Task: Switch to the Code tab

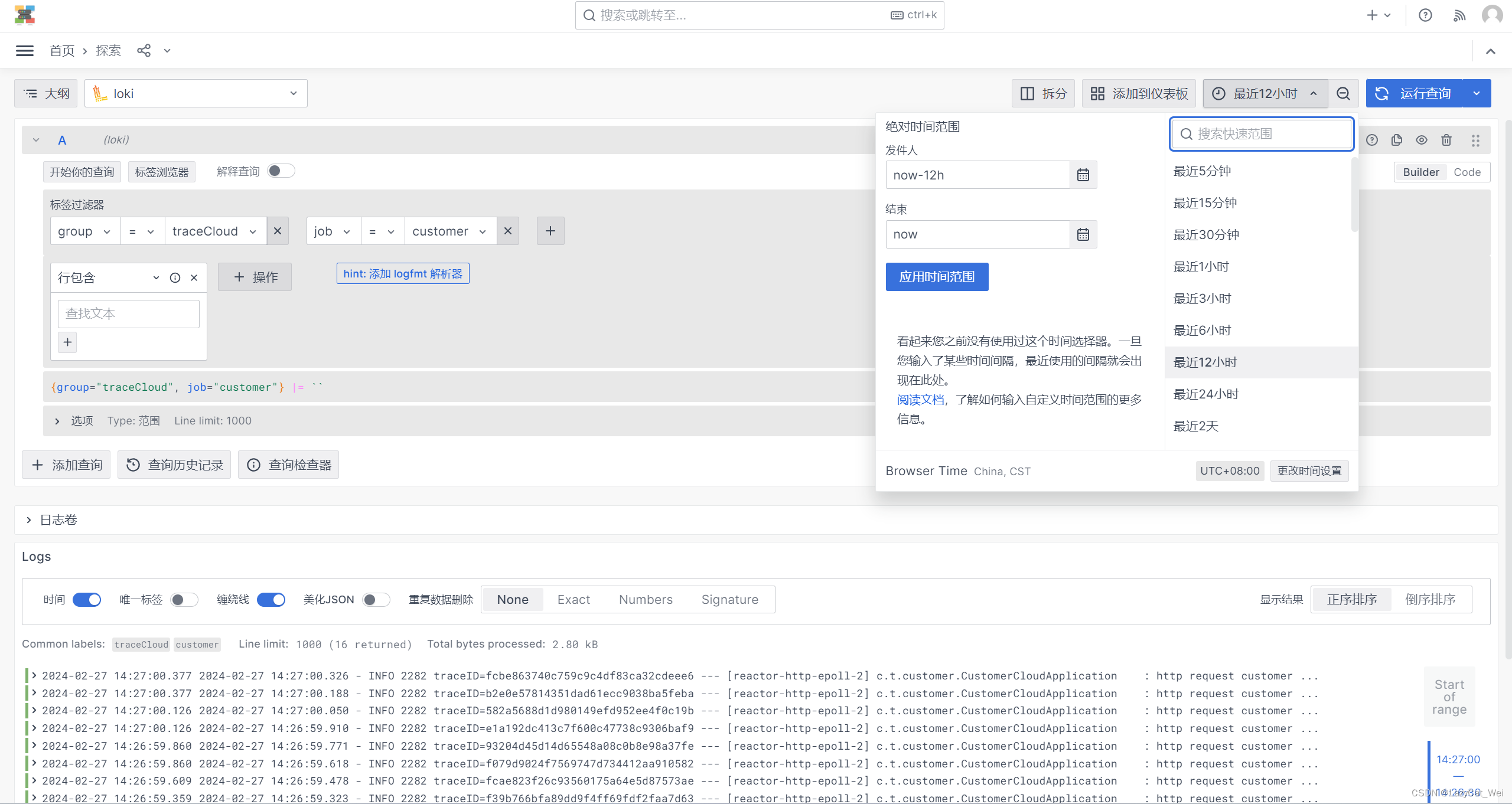Action: point(1468,172)
